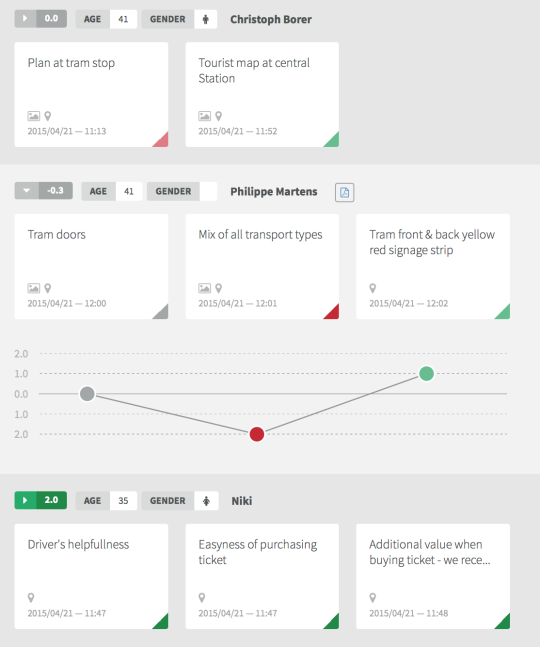Open the Easyness of purchasing ticket card
Image resolution: width=540 pixels, height=647 pixels.
click(262, 576)
